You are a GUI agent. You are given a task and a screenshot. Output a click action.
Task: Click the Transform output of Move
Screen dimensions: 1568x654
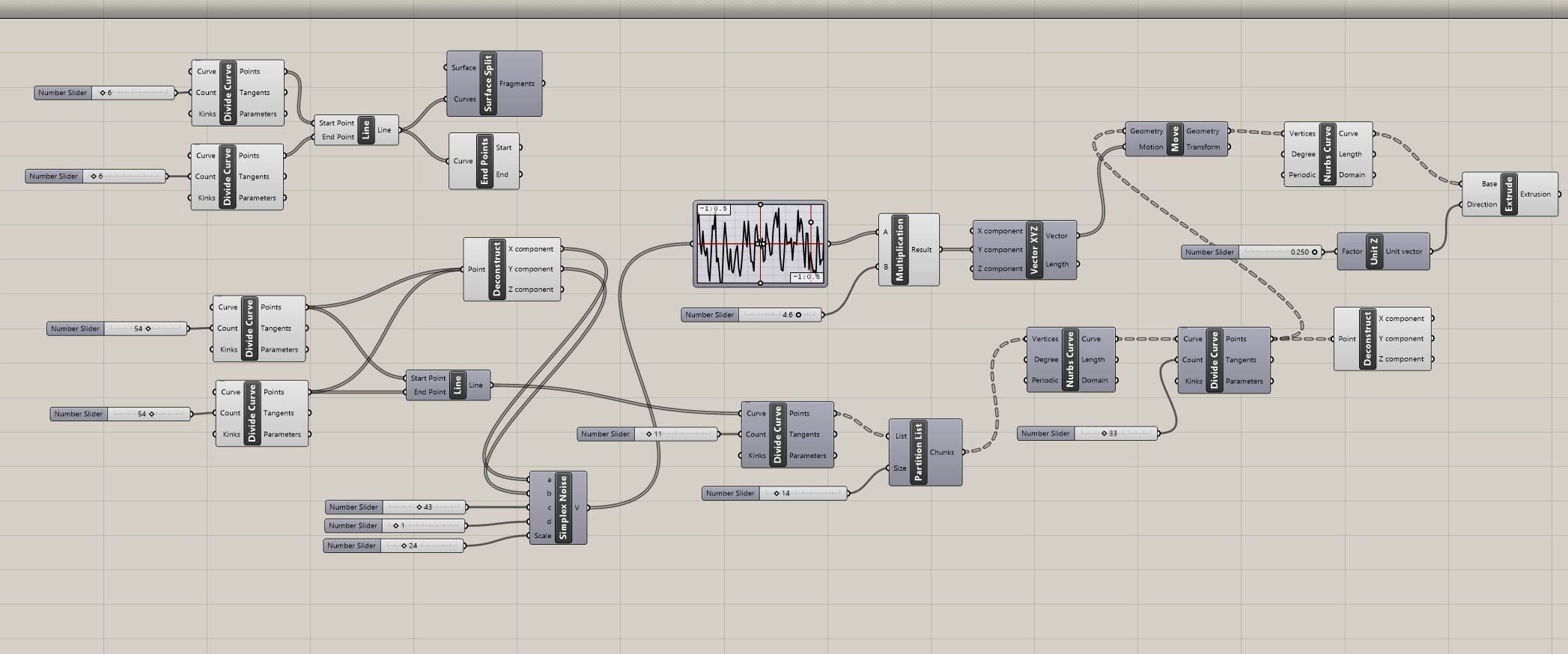[1203, 147]
